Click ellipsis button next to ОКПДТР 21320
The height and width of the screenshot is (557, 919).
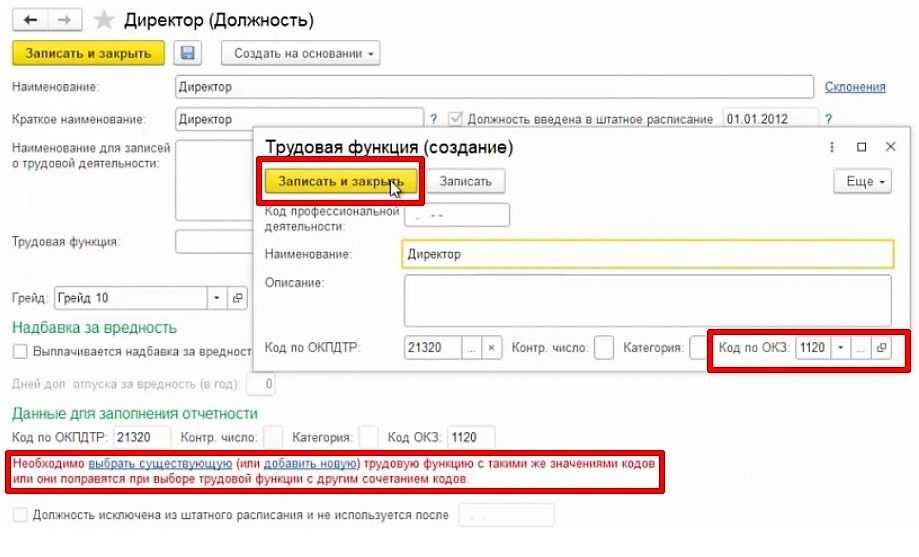[471, 348]
